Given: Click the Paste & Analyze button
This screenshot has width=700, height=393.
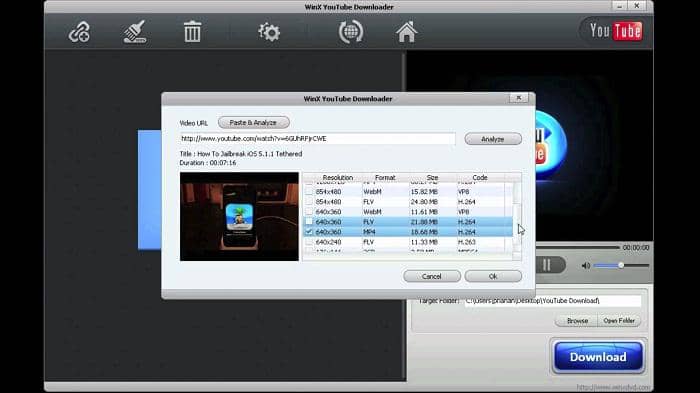Looking at the screenshot, I should [254, 122].
